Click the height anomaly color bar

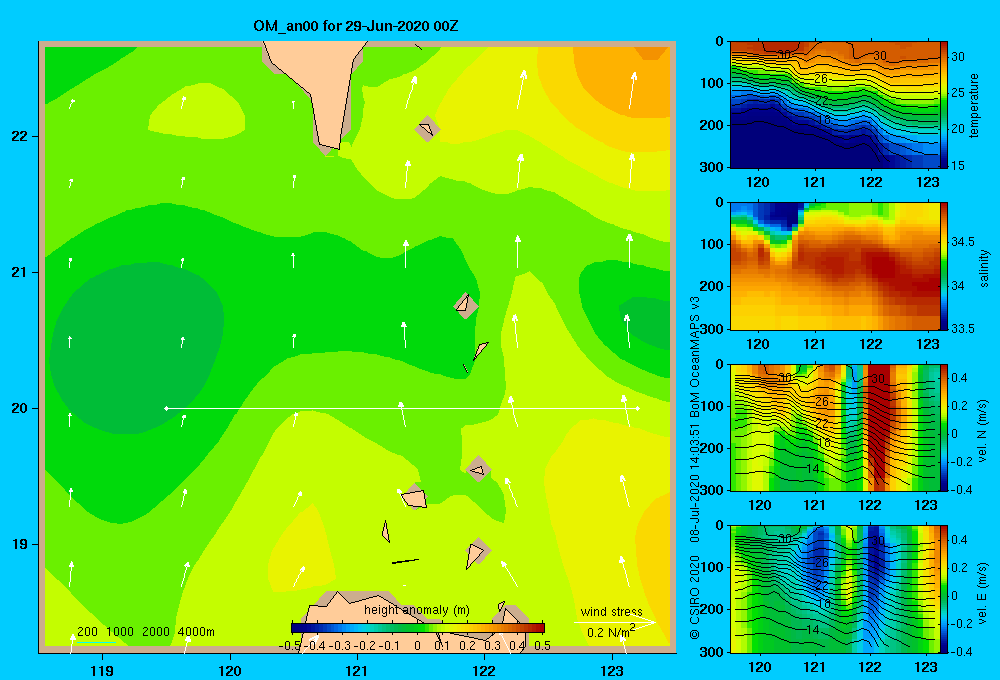pyautogui.click(x=418, y=628)
